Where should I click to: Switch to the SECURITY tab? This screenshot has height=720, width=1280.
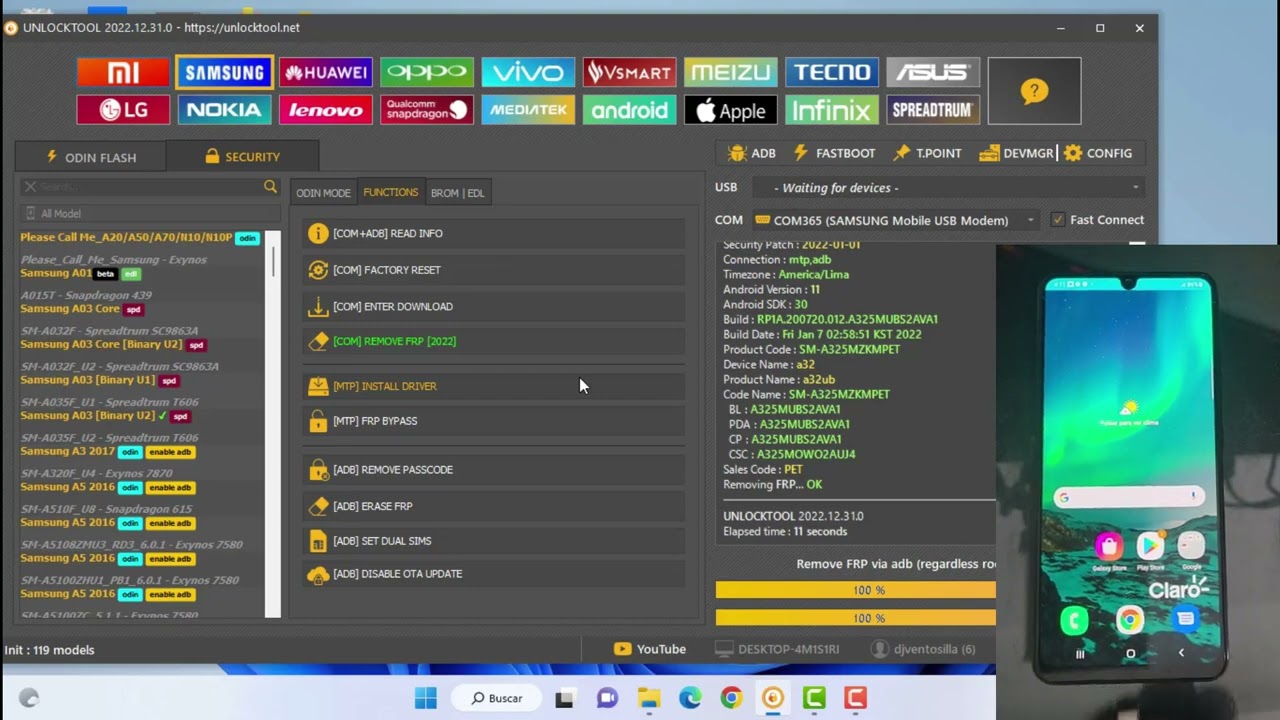tap(242, 156)
